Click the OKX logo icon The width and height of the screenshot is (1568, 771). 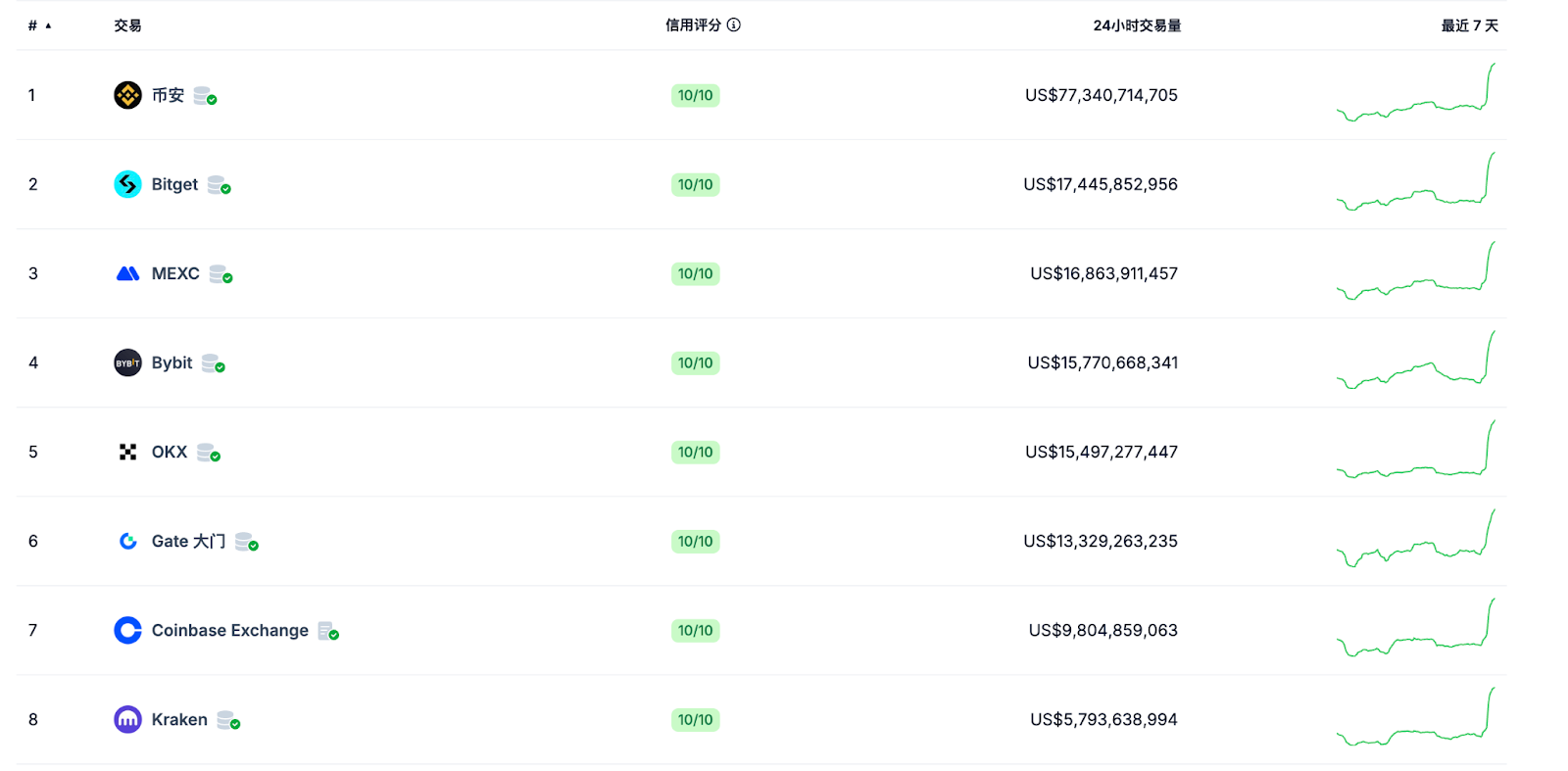pos(127,452)
